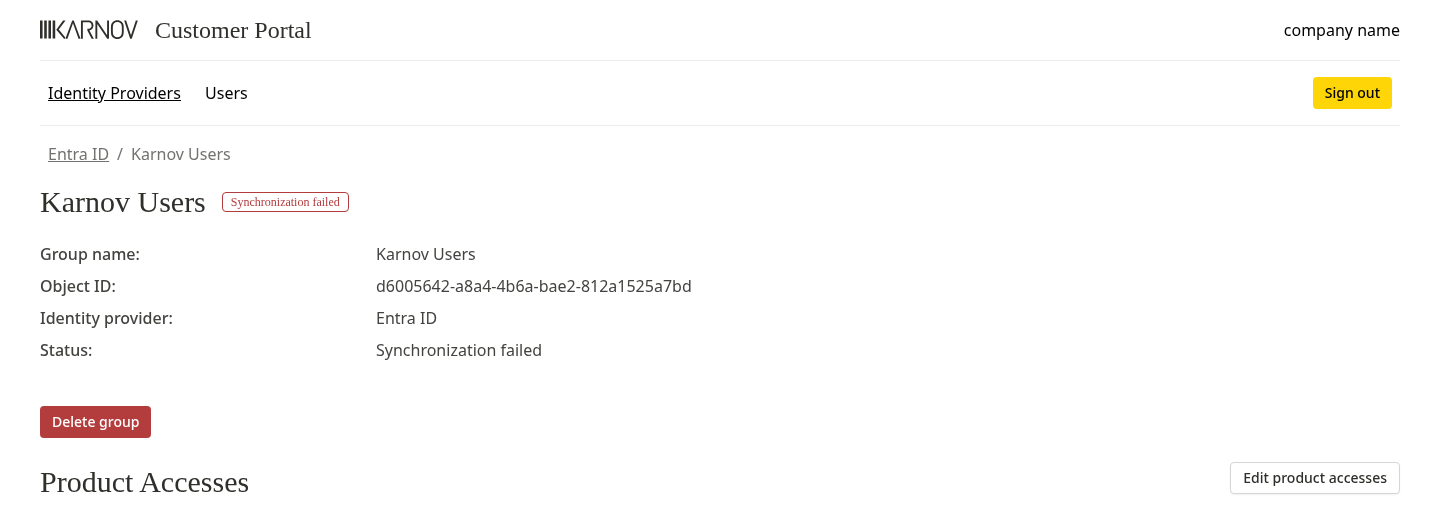This screenshot has width=1440, height=511.
Task: Click the Entra ID identity provider value
Action: [x=406, y=318]
